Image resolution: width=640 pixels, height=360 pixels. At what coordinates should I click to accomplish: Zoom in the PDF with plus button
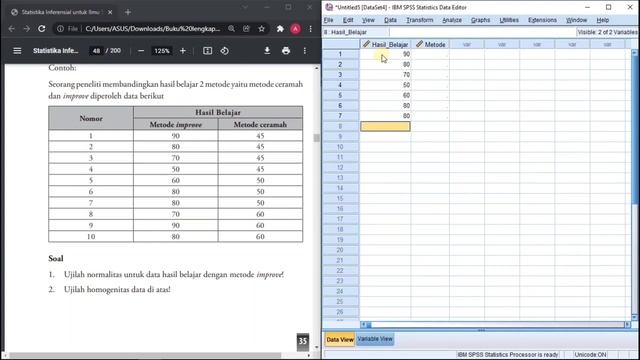pos(183,51)
